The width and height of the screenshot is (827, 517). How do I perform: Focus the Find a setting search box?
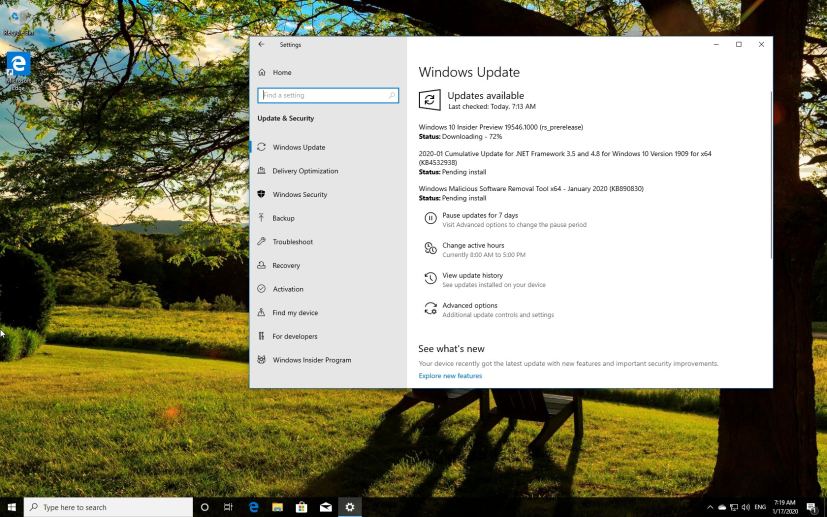pos(328,95)
